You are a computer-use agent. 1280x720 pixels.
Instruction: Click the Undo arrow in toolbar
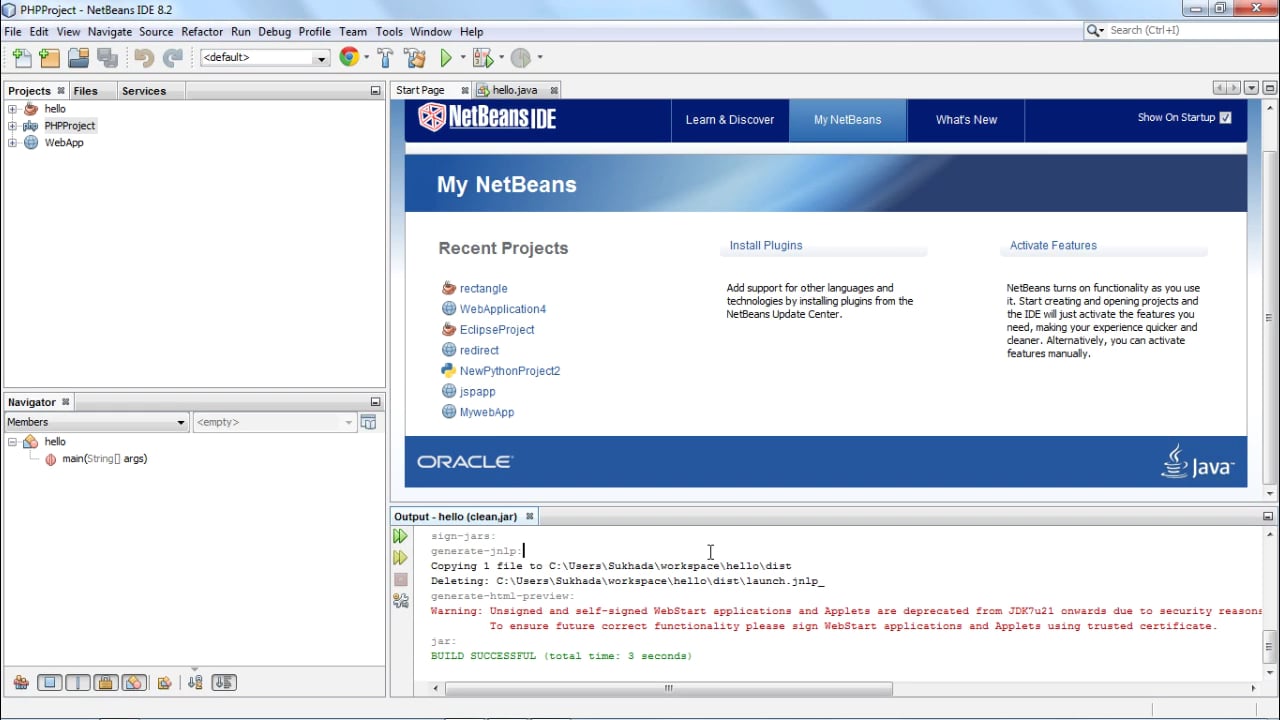tap(144, 58)
